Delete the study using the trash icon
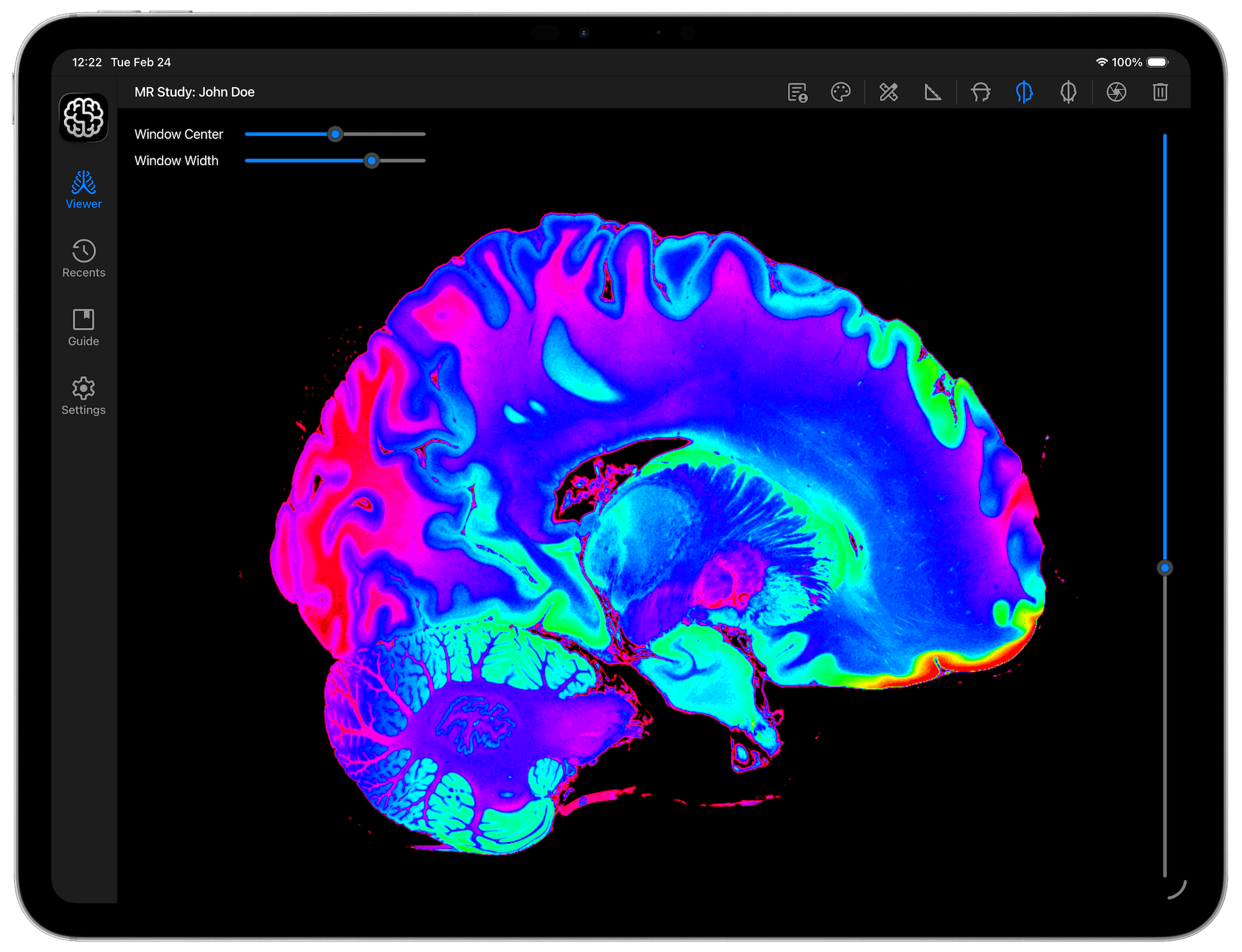The height and width of the screenshot is (952, 1242). 1160,93
